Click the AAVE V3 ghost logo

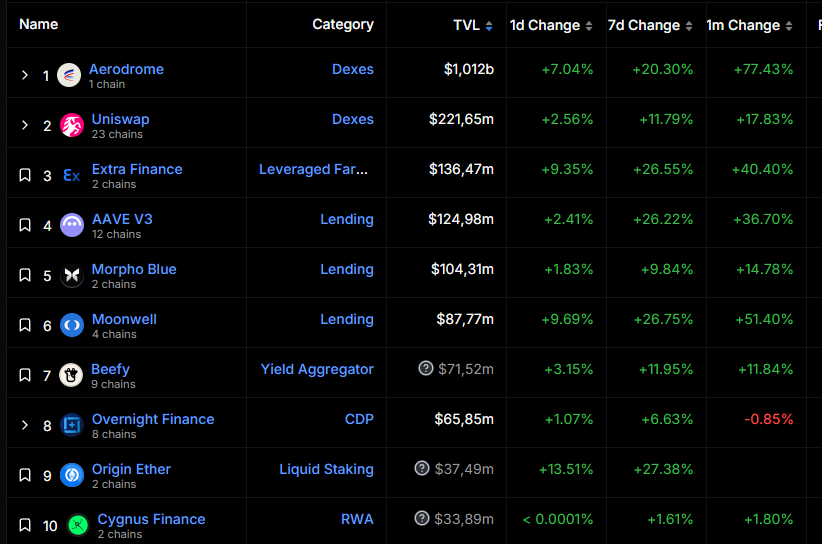[71, 225]
